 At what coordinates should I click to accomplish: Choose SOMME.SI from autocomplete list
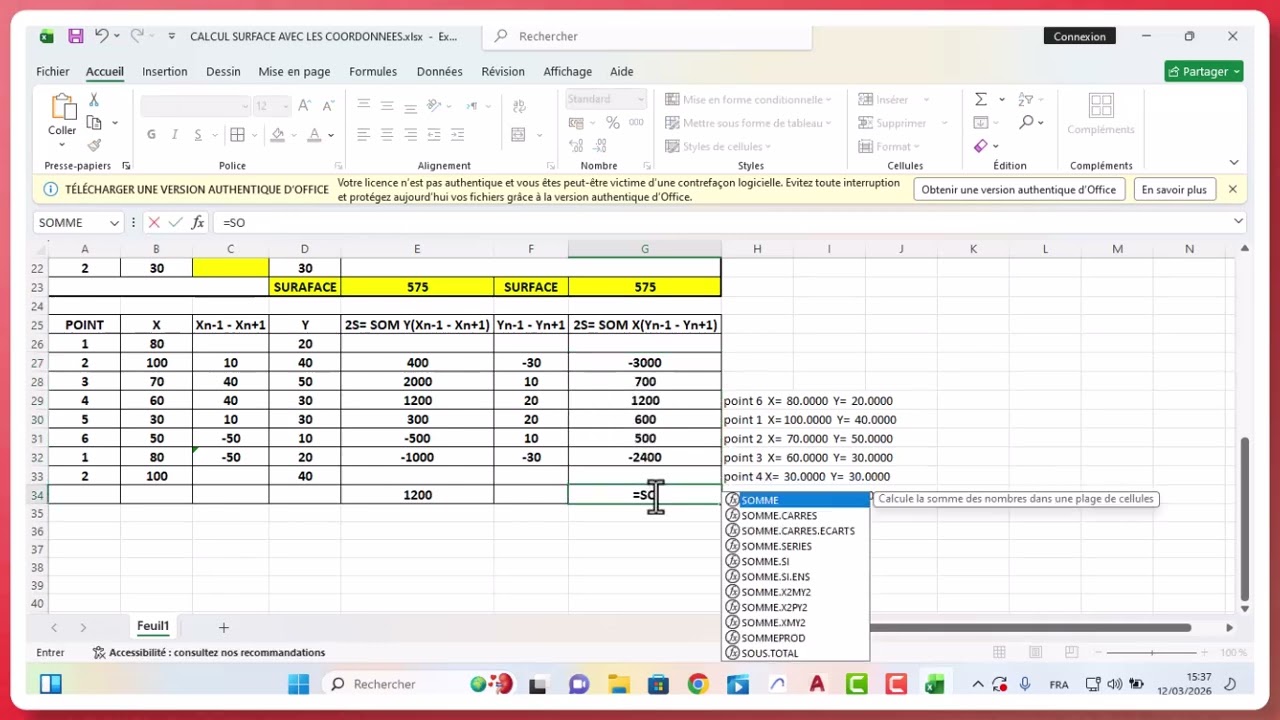(x=796, y=561)
